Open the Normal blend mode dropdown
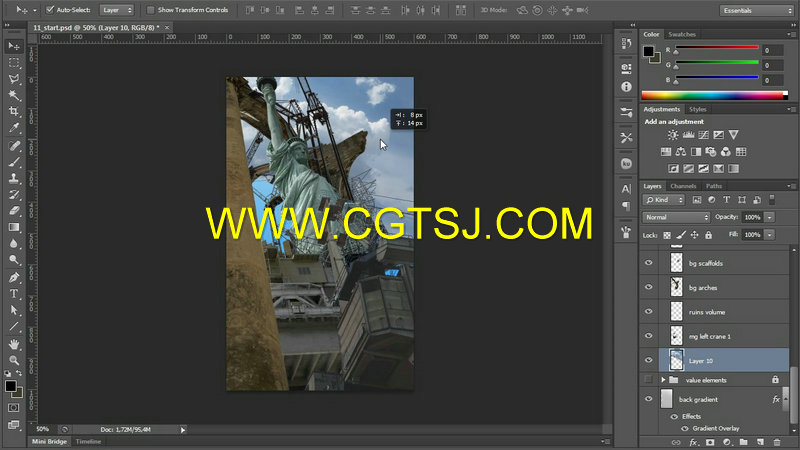 [x=676, y=217]
